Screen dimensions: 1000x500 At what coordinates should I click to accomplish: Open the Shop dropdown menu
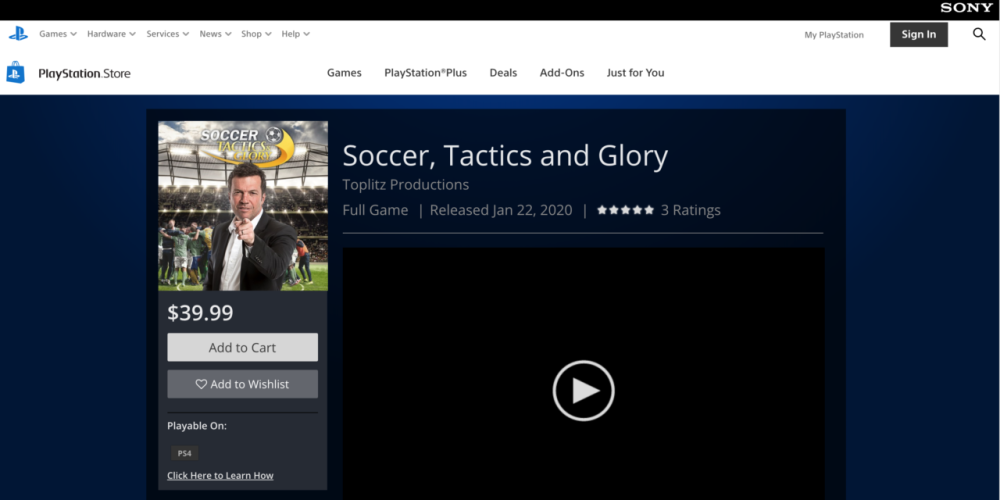[256, 34]
